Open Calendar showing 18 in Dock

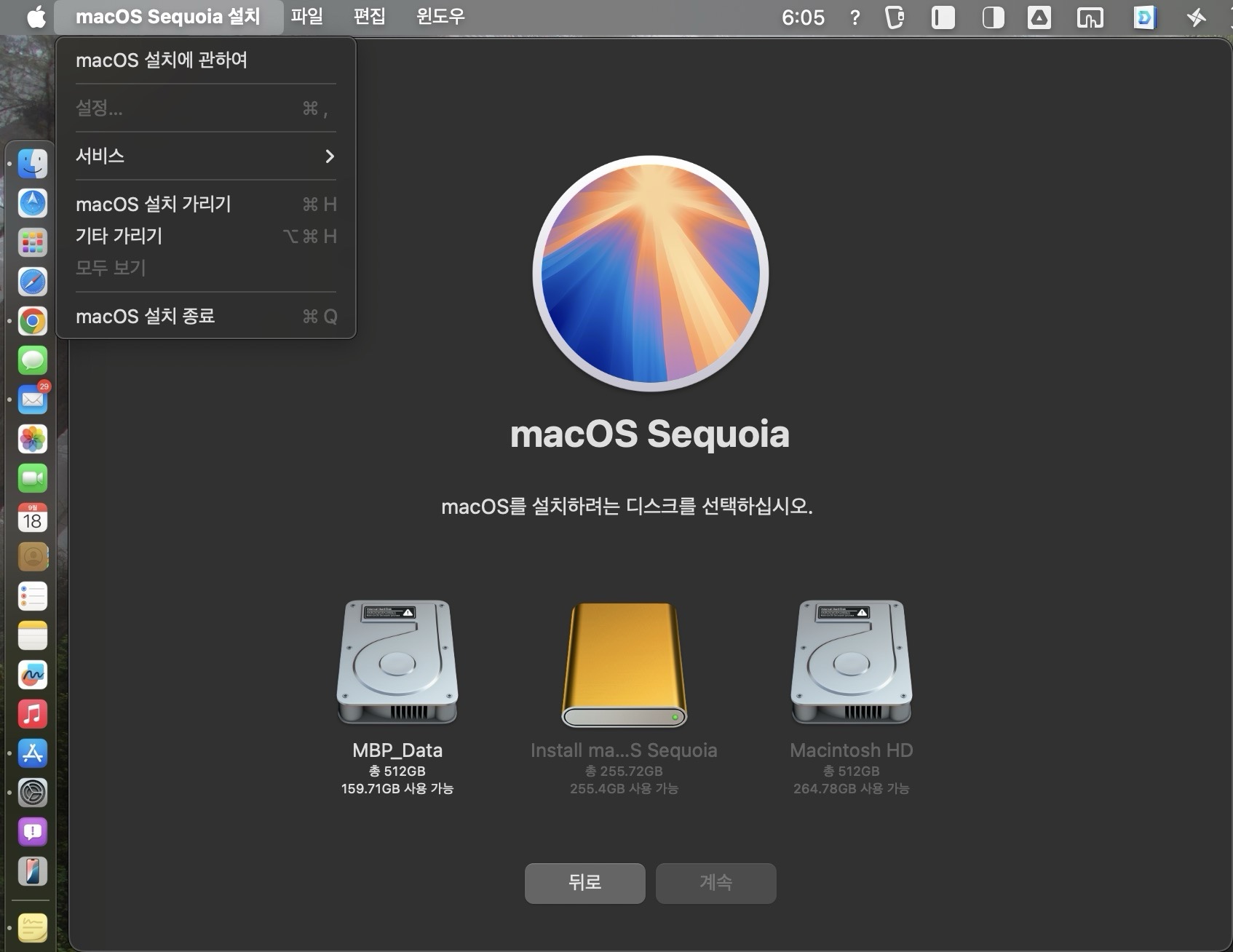pyautogui.click(x=33, y=517)
